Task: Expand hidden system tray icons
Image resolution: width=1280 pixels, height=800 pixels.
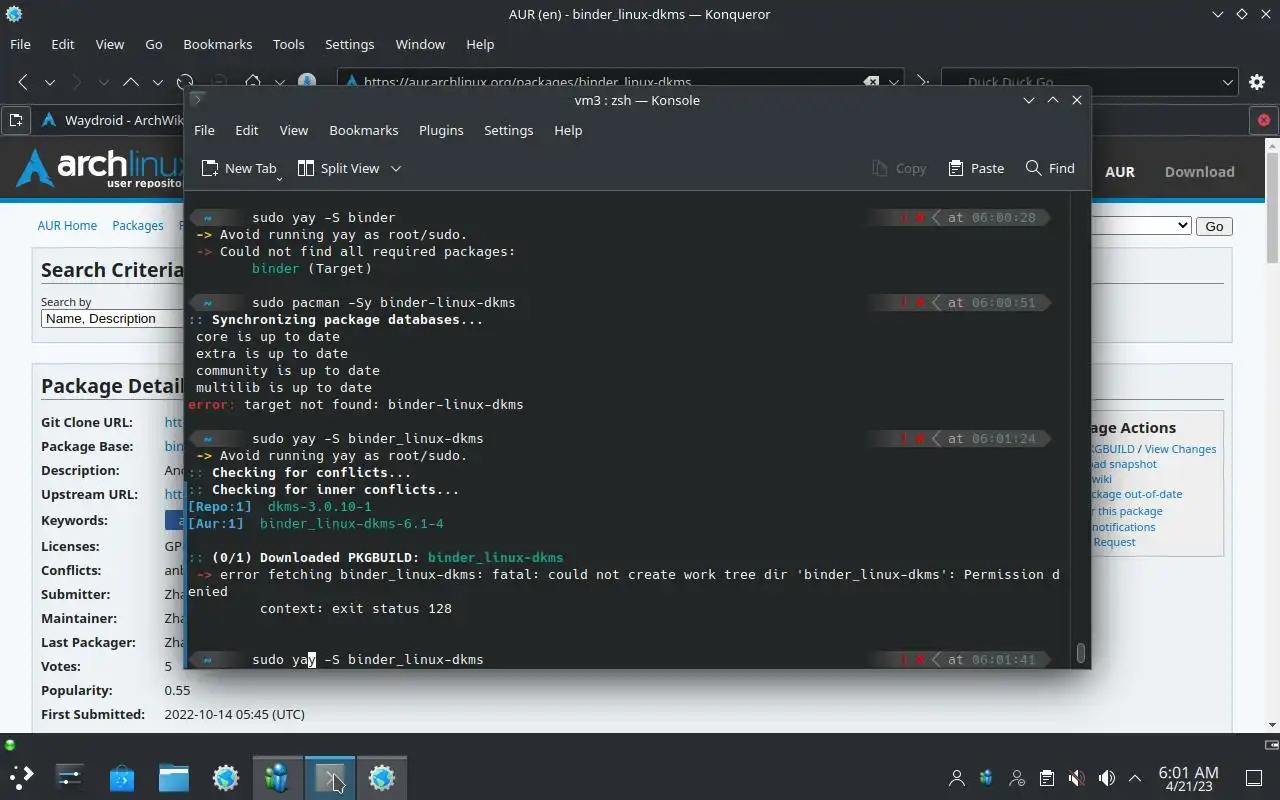Action: coord(1135,778)
